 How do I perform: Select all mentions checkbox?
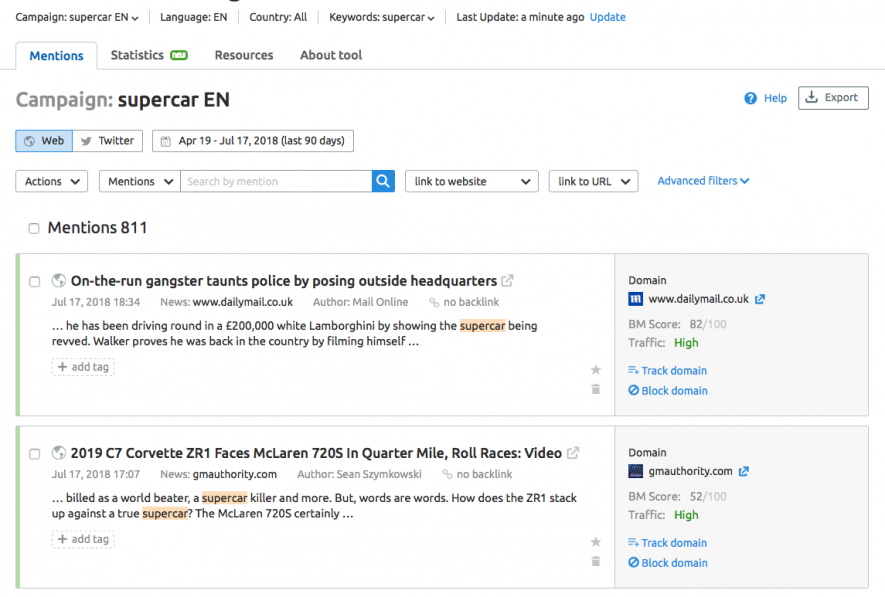click(34, 228)
